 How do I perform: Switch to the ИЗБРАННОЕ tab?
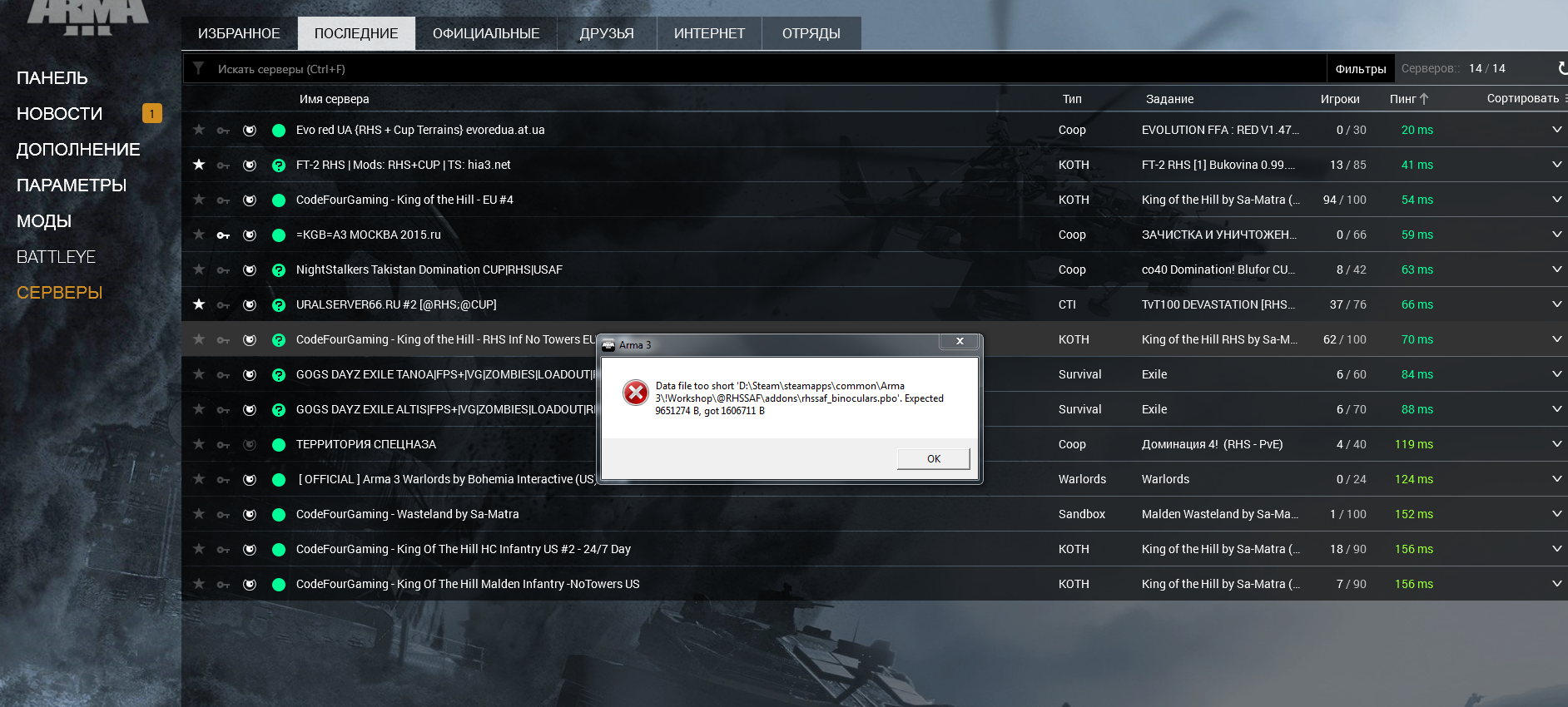[239, 33]
